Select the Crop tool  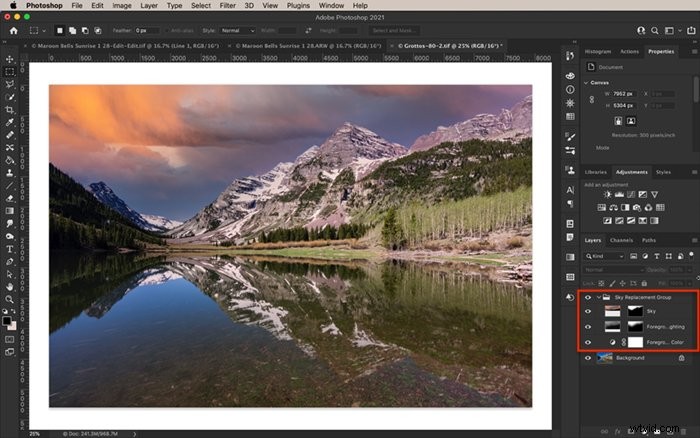click(9, 109)
